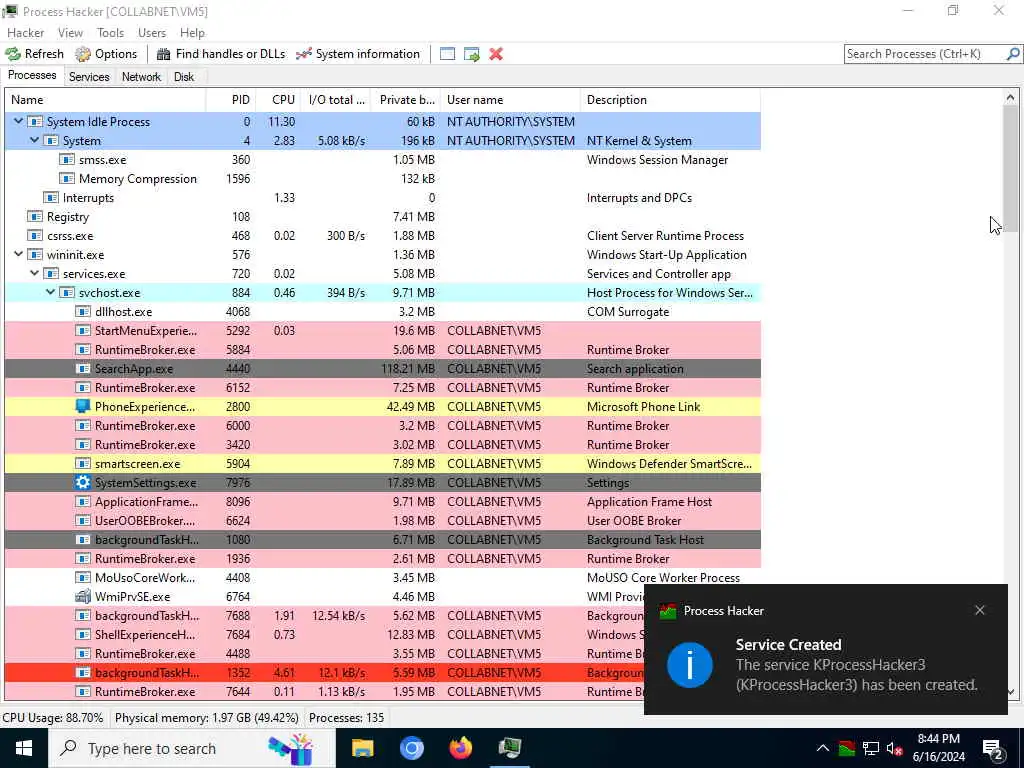Open File Explorer from taskbar

tap(362, 748)
